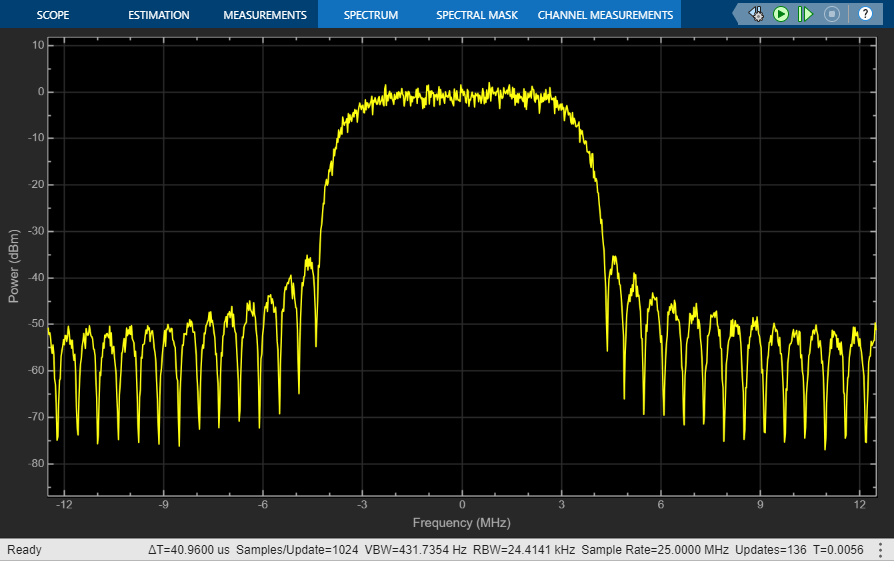Open the status bar three-dot options menu

tap(882, 551)
